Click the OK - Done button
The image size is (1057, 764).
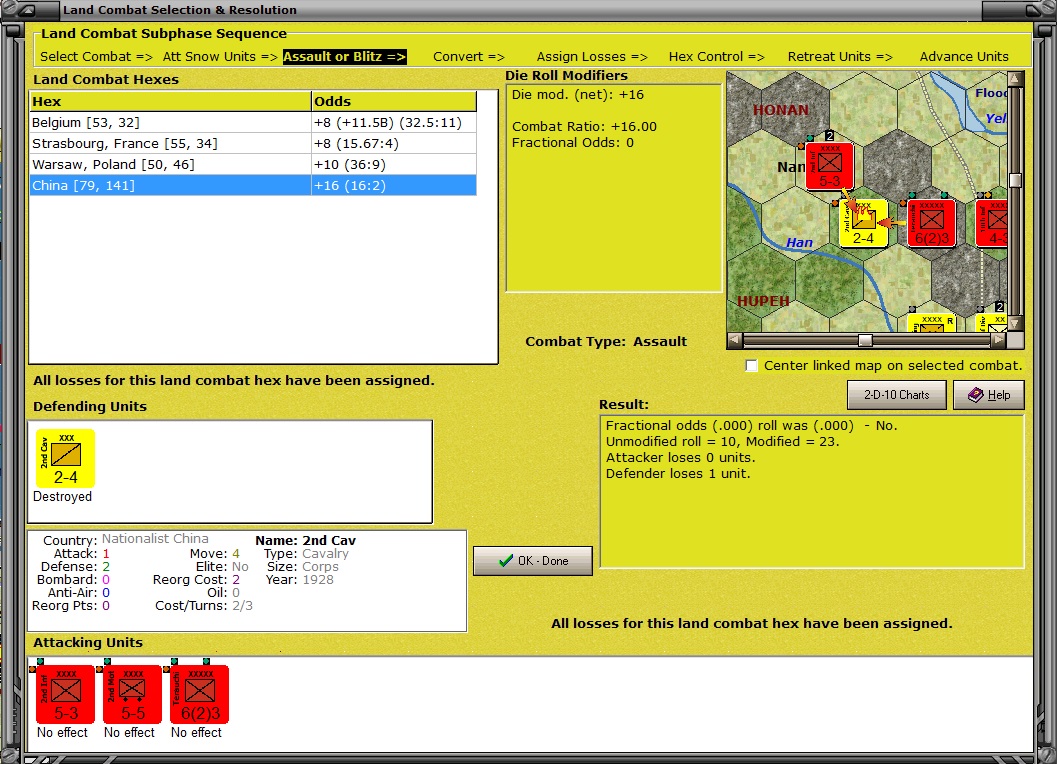533,561
